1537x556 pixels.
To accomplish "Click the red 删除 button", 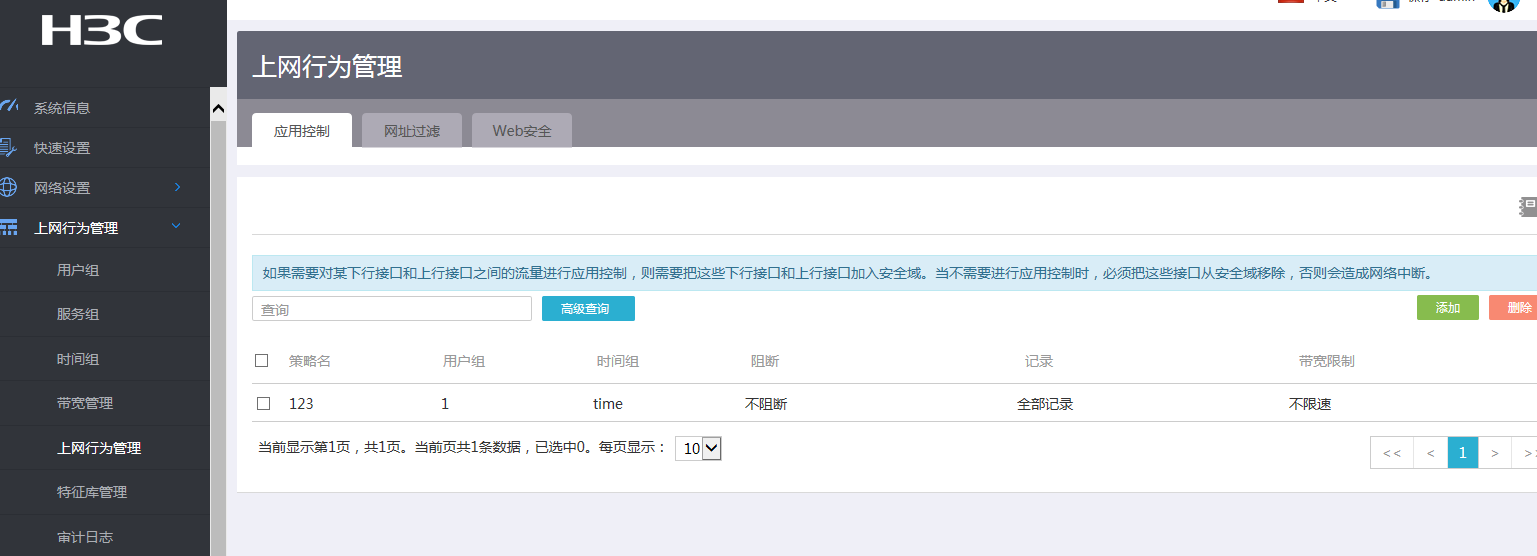I will pyautogui.click(x=1513, y=308).
